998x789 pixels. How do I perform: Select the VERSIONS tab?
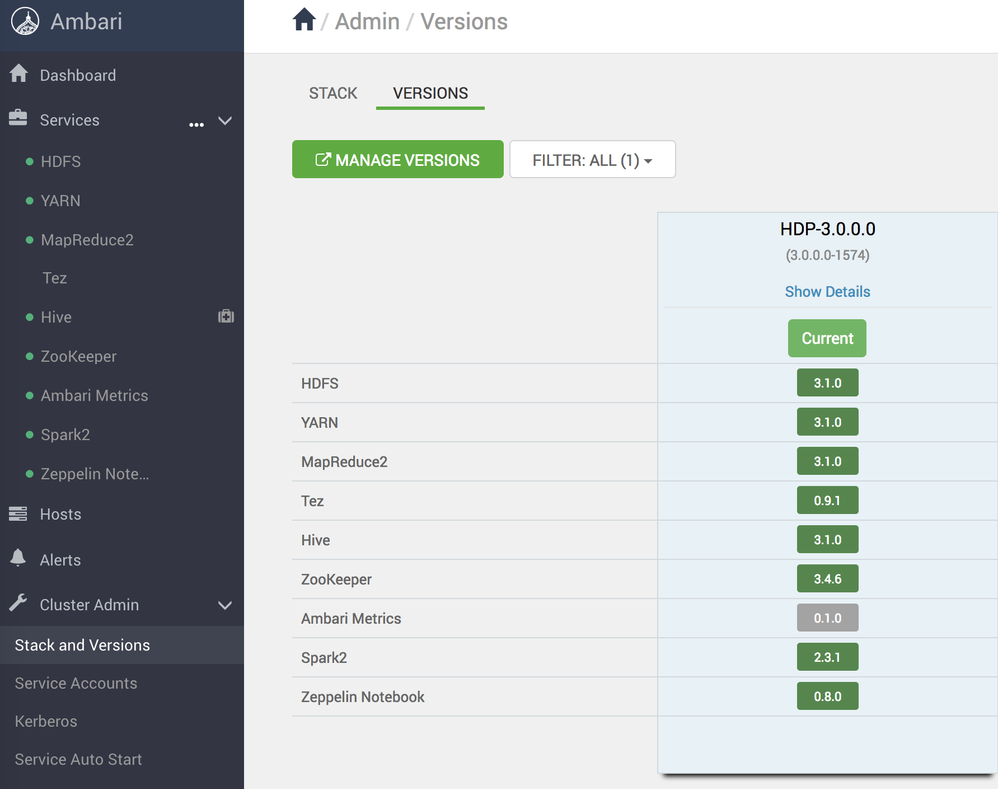pyautogui.click(x=430, y=93)
